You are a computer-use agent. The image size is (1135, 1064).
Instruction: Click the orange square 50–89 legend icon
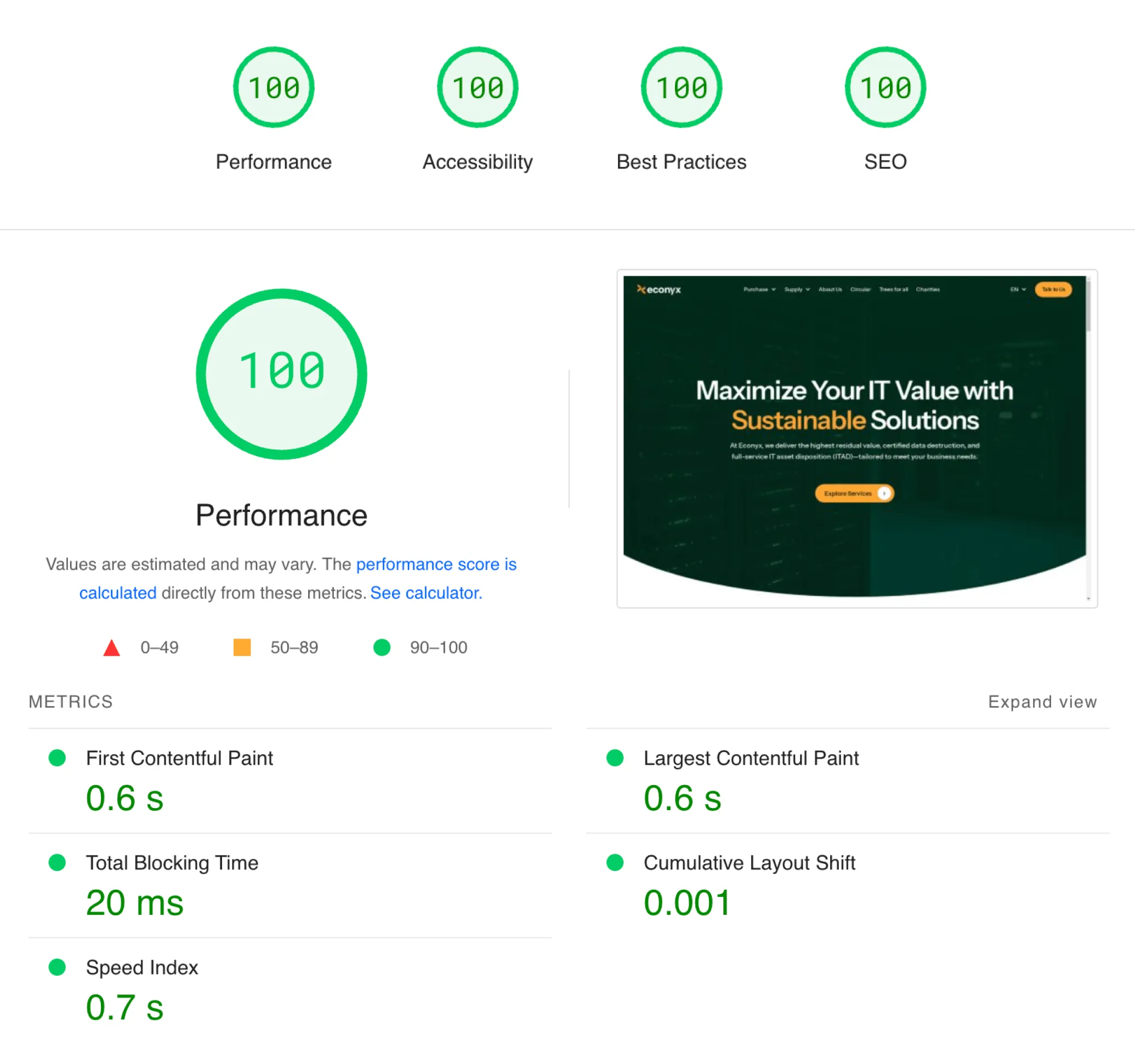coord(242,647)
